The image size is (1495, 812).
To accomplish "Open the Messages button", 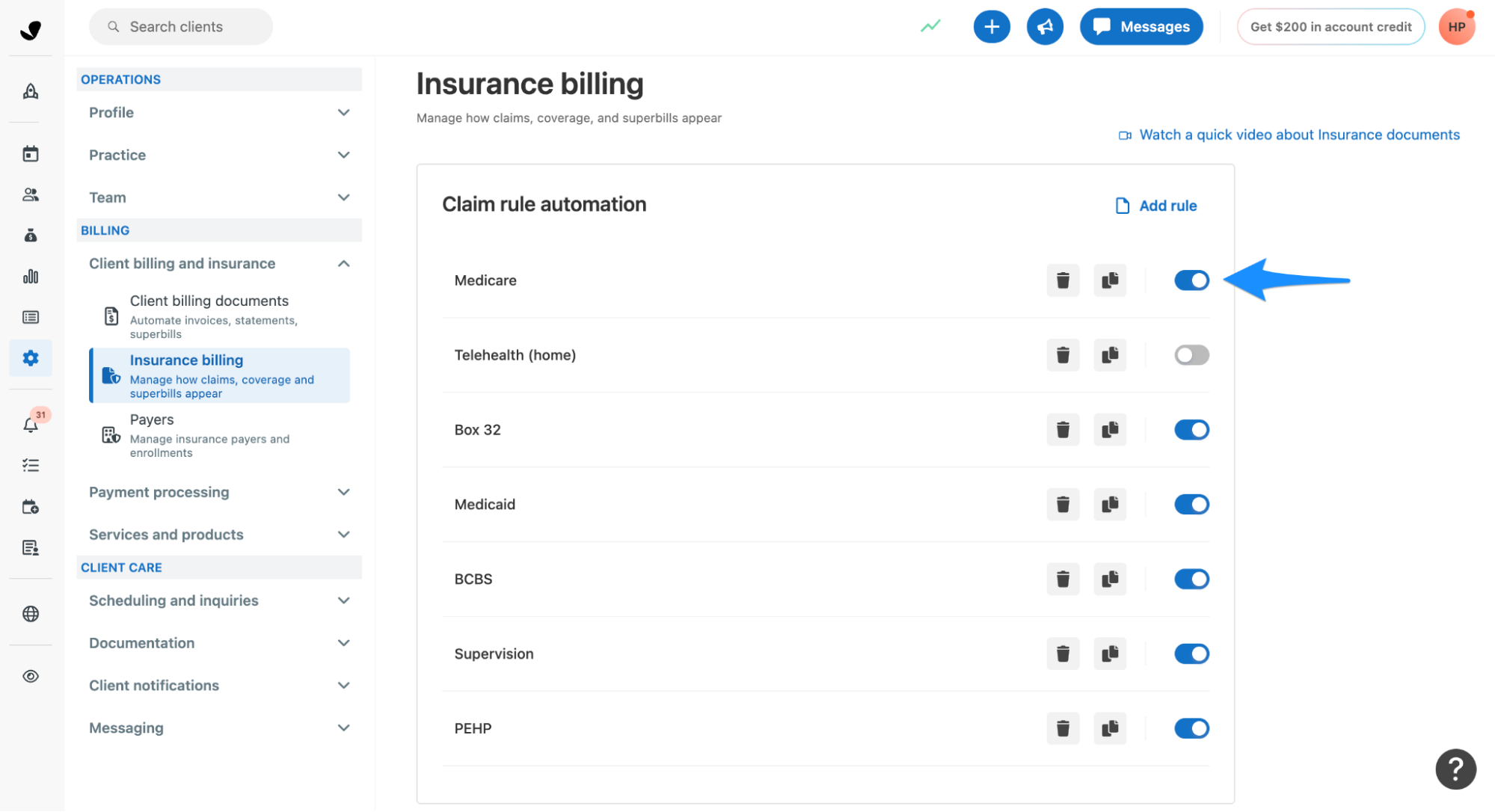I will coord(1141,27).
